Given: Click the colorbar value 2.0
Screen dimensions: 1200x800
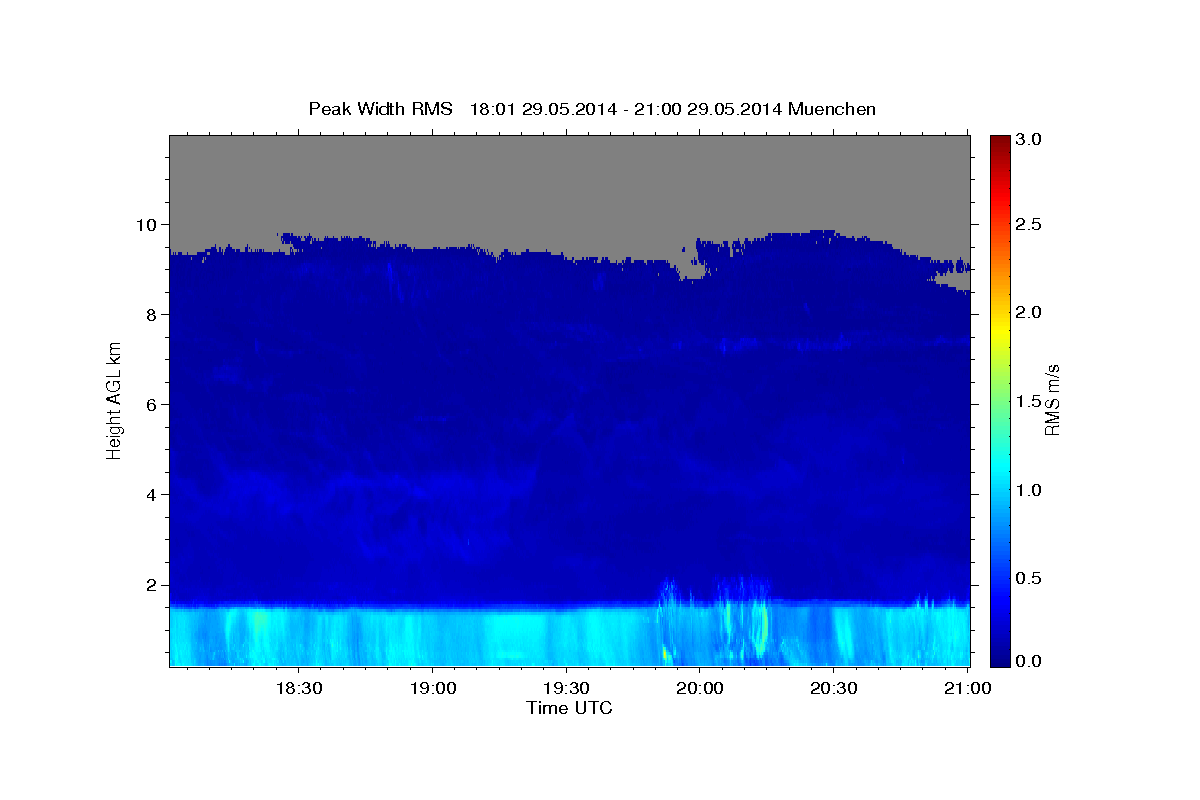Looking at the screenshot, I should [x=1029, y=312].
